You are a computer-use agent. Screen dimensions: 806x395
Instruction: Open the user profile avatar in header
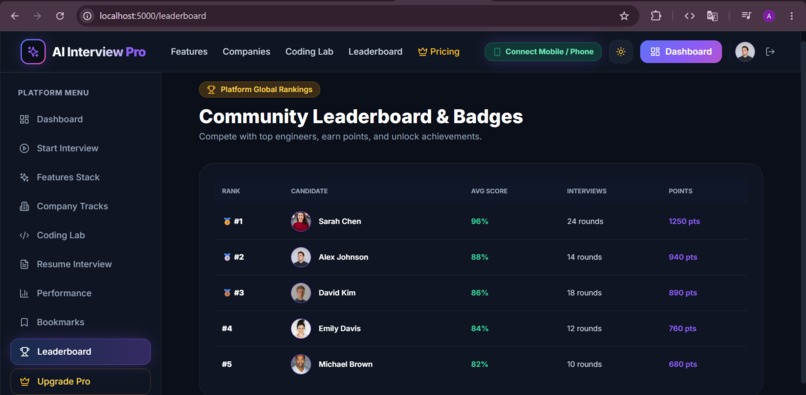click(x=745, y=51)
